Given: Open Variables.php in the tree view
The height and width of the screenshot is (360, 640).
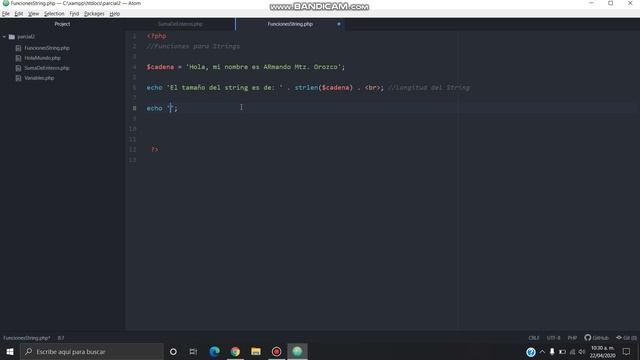Looking at the screenshot, I should pos(39,78).
